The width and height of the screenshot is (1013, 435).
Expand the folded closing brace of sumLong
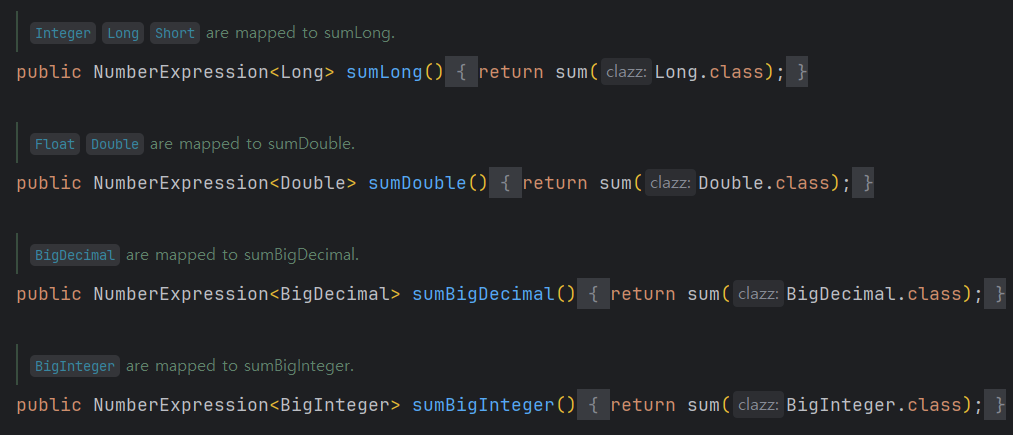[797, 72]
